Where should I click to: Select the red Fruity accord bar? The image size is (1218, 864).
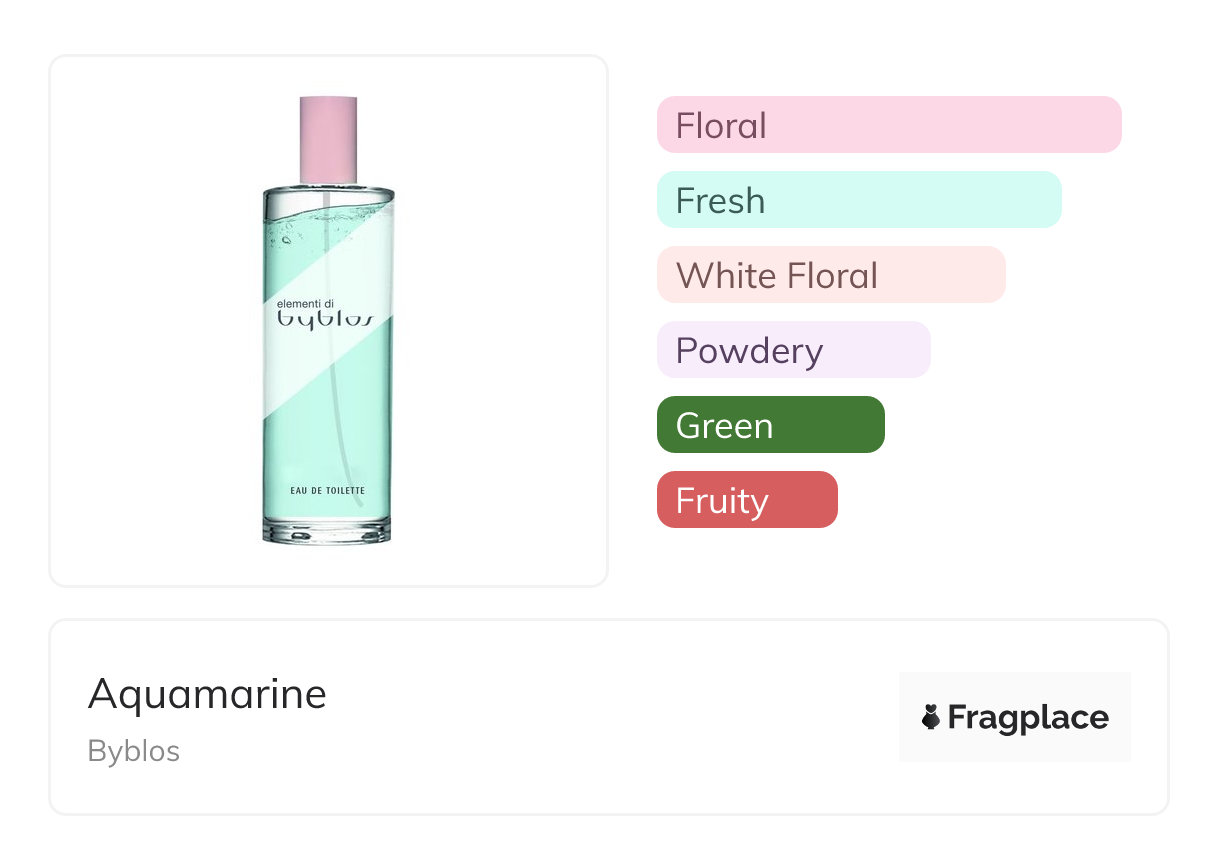[x=747, y=500]
